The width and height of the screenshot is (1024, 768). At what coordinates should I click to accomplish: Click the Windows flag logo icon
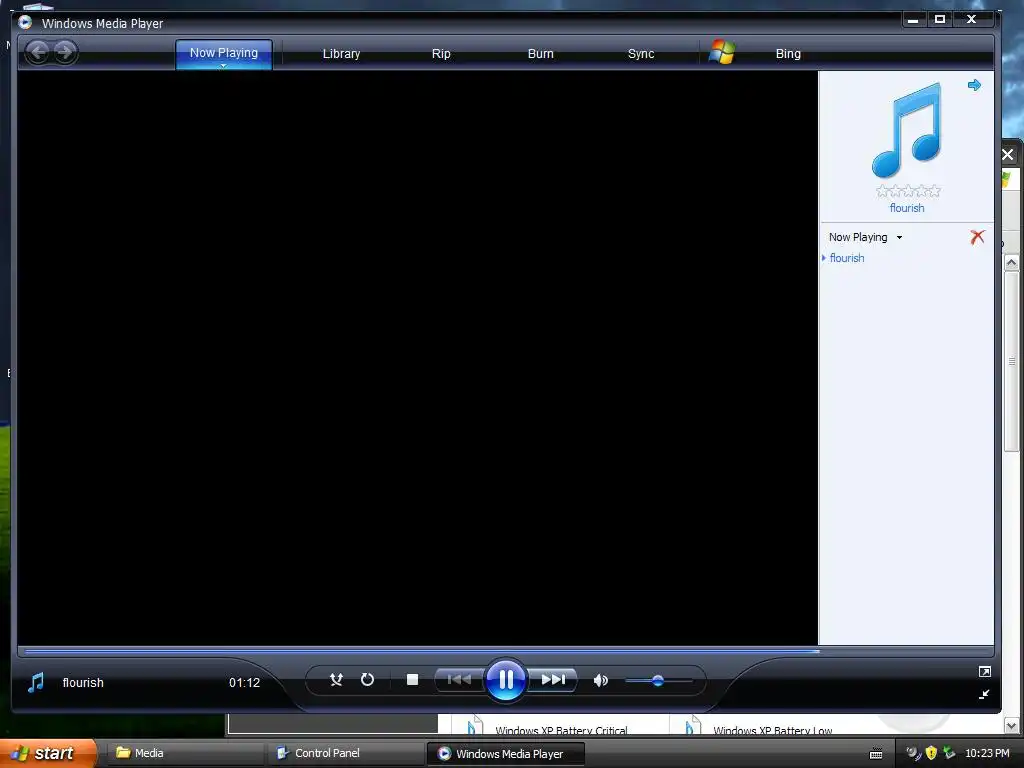(x=722, y=52)
